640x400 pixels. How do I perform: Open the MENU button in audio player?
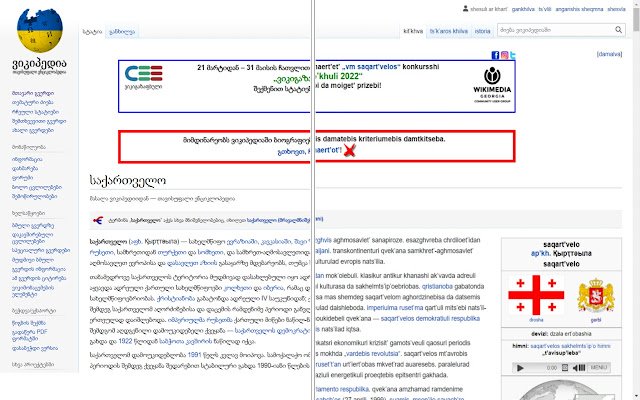click(x=599, y=367)
